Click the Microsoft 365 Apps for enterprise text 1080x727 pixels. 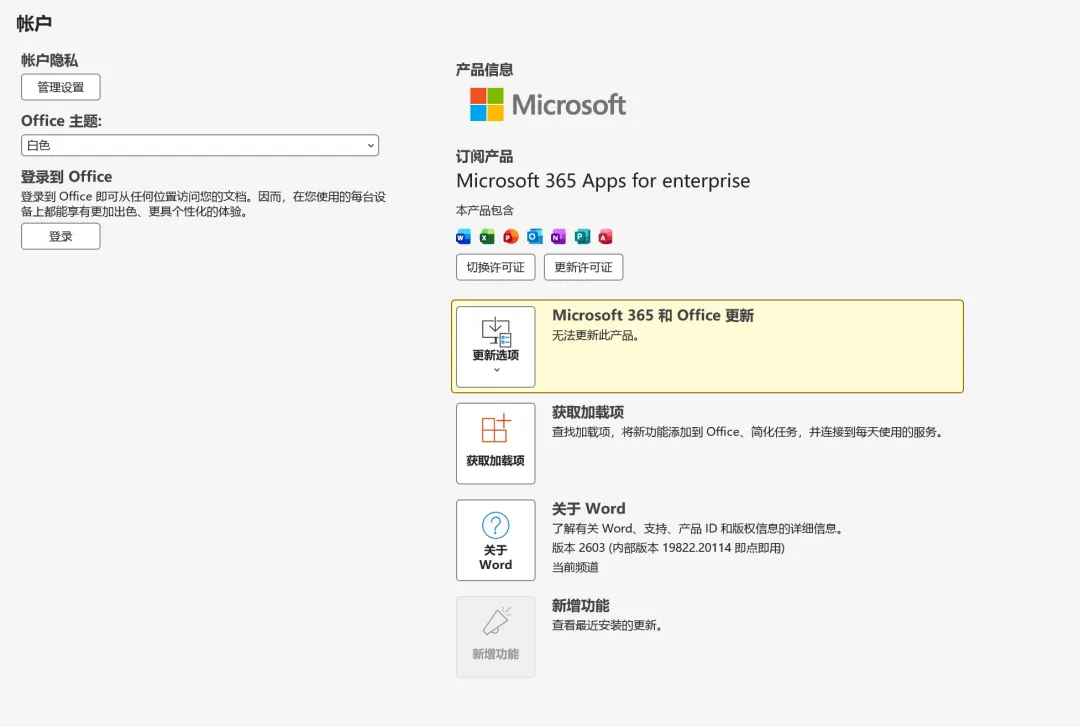603,181
